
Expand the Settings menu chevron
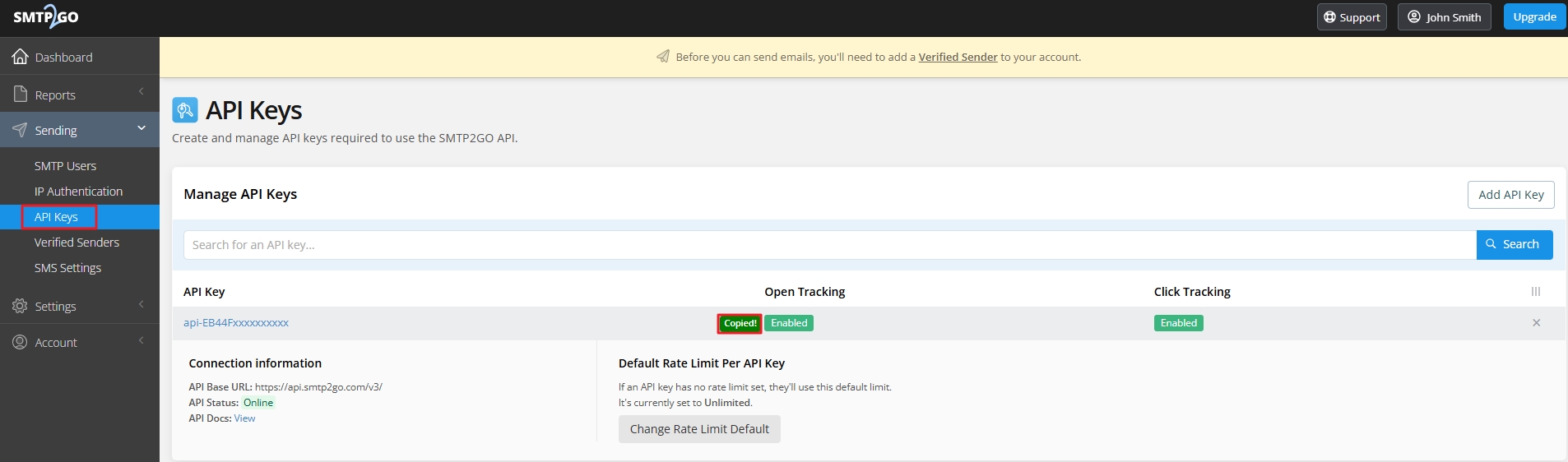pyautogui.click(x=141, y=304)
